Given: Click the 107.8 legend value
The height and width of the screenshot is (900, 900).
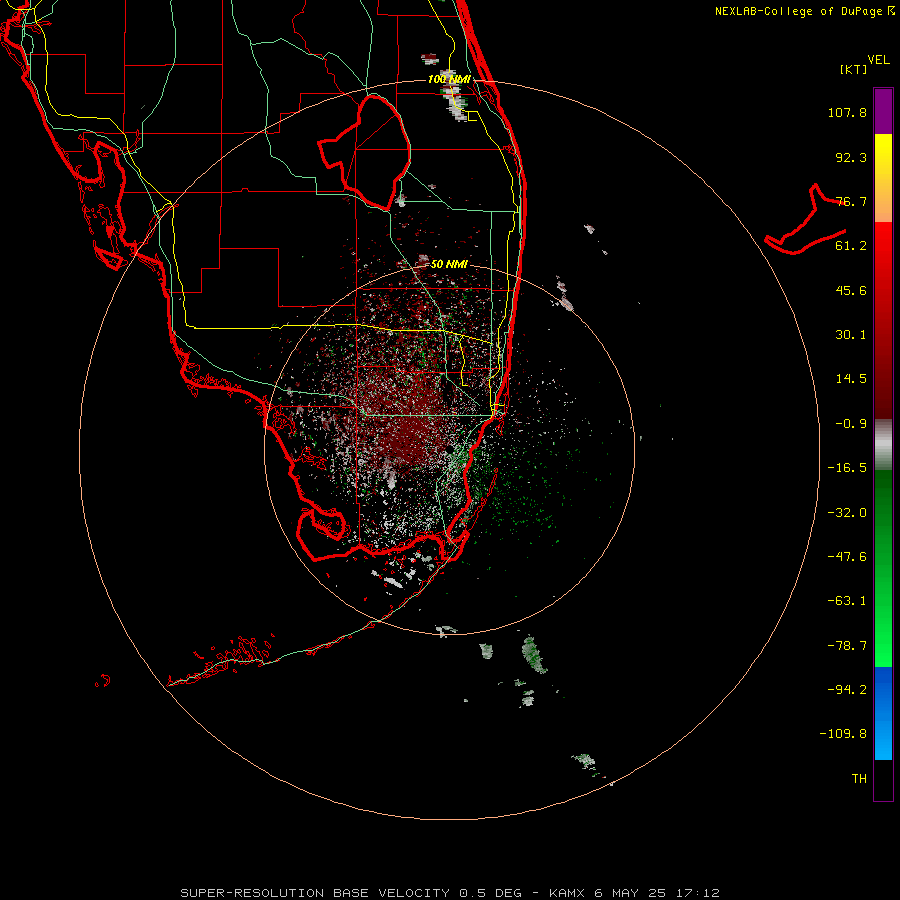Looking at the screenshot, I should click(x=847, y=113).
